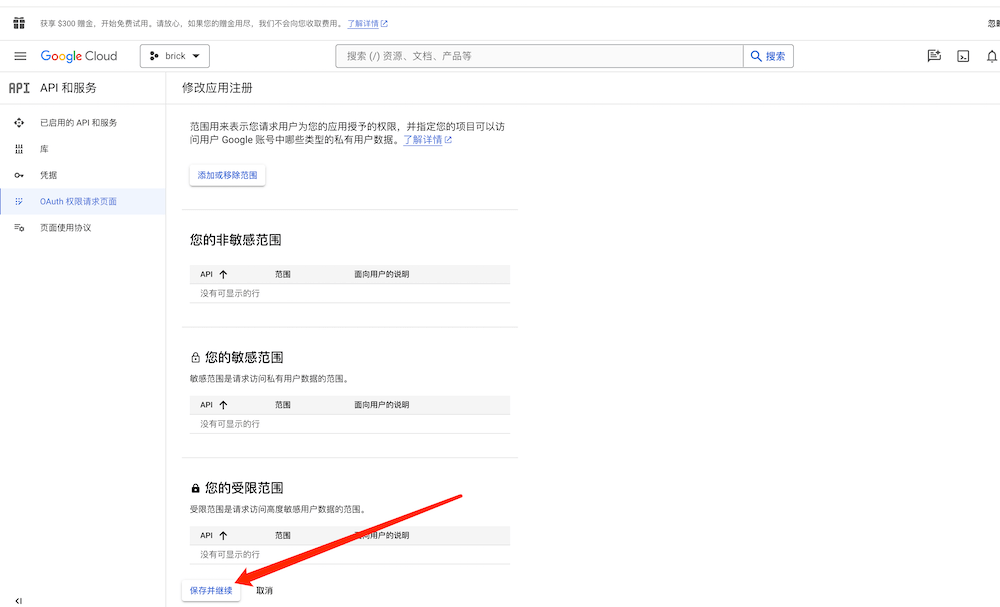Sort restricted scopes by API arrow
This screenshot has height=607, width=1000.
tap(222, 536)
